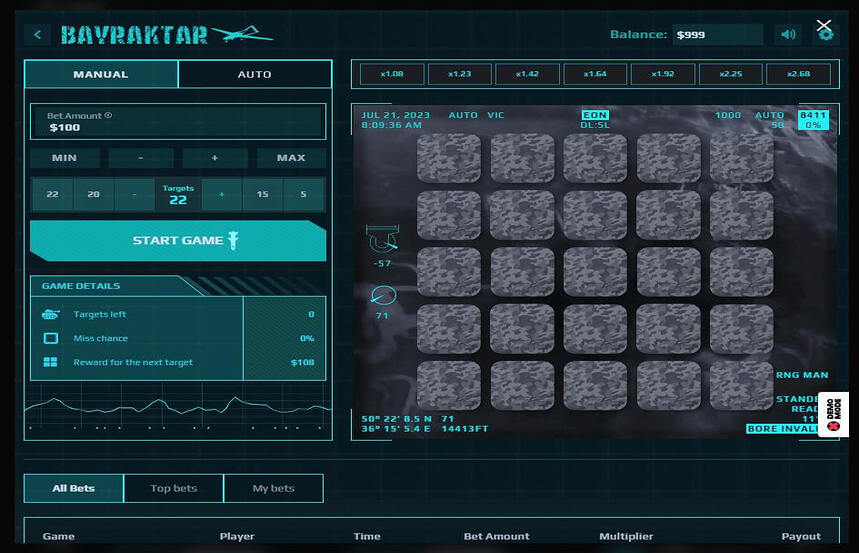The image size is (859, 553).
Task: Click the info icon beside Bet Amount
Action: click(108, 115)
